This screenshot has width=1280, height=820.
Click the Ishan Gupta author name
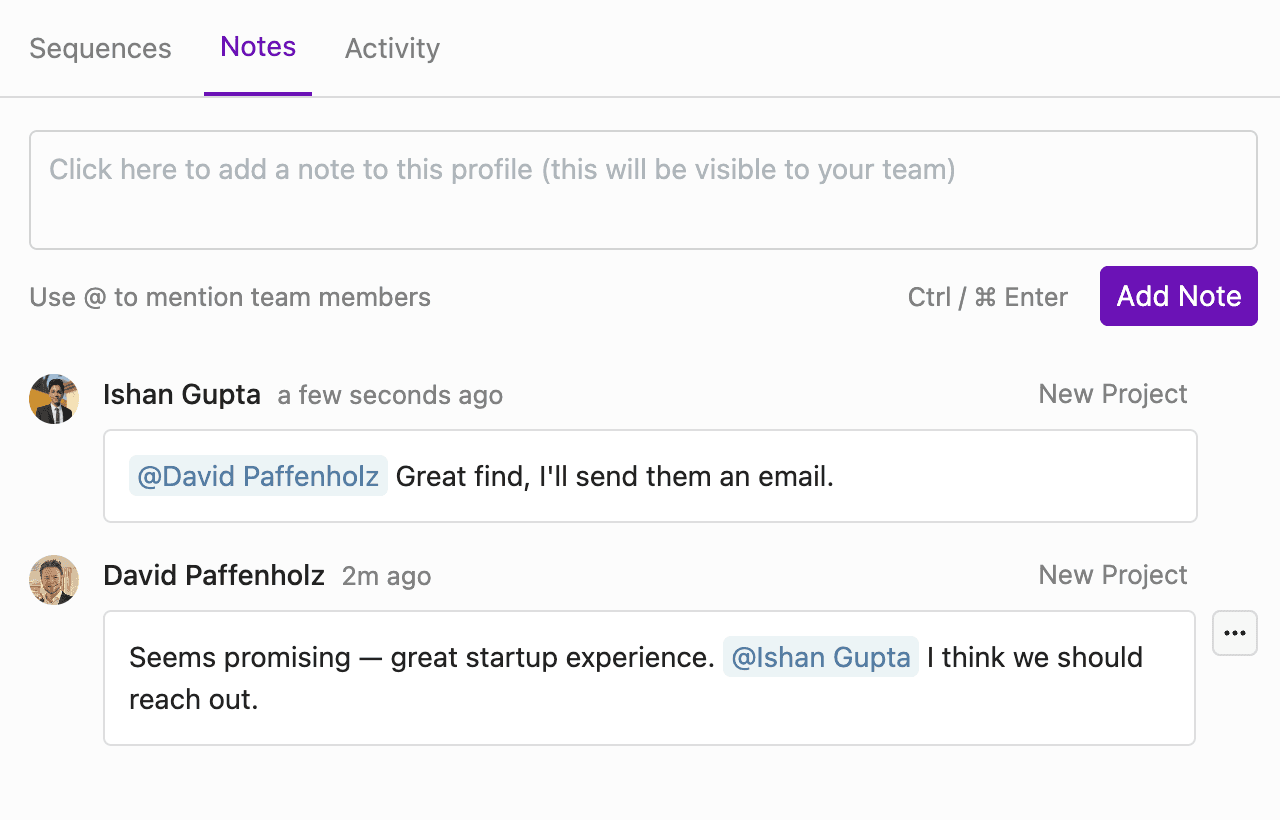click(x=182, y=395)
